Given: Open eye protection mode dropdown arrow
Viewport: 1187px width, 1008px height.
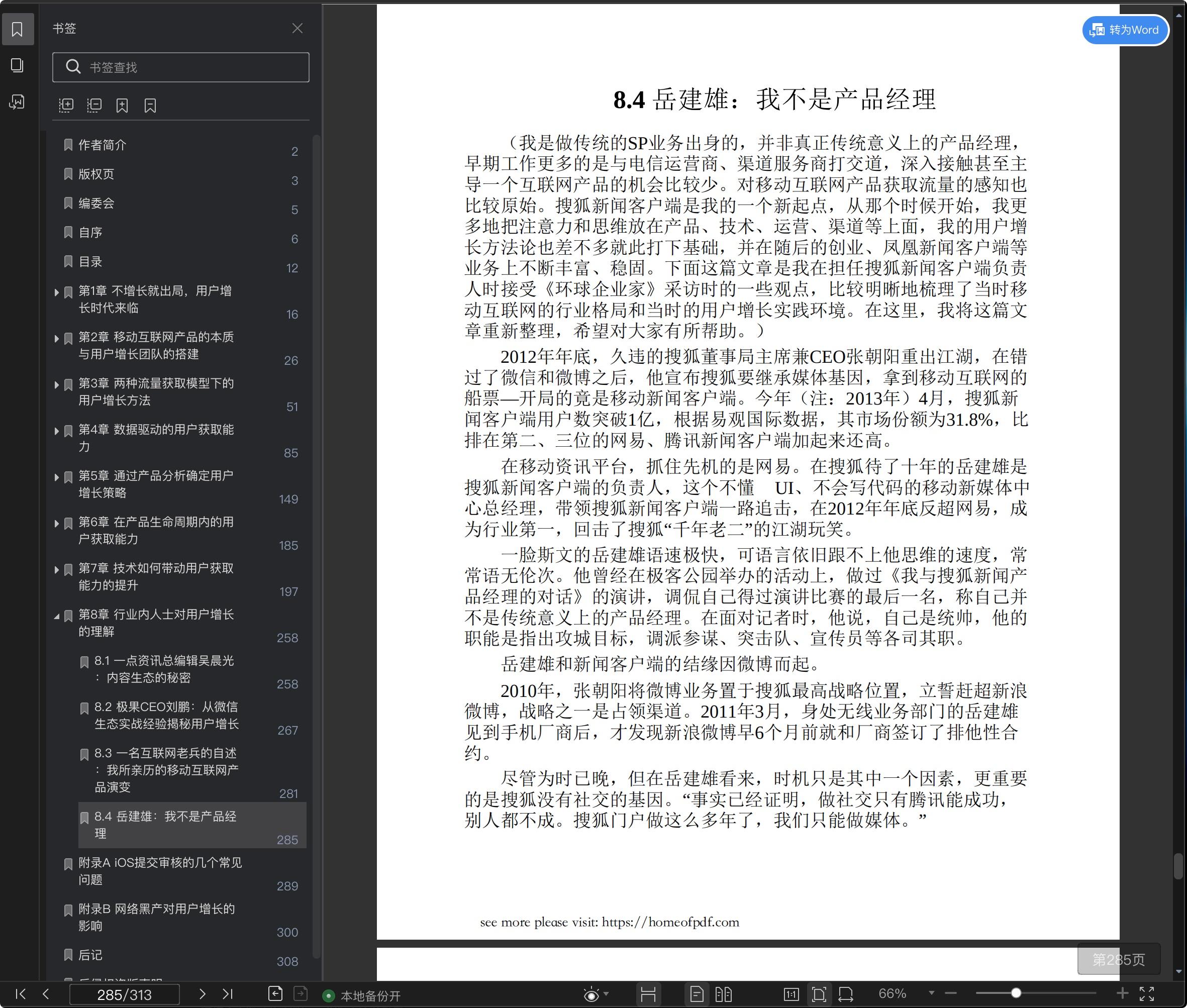Looking at the screenshot, I should pos(607,994).
